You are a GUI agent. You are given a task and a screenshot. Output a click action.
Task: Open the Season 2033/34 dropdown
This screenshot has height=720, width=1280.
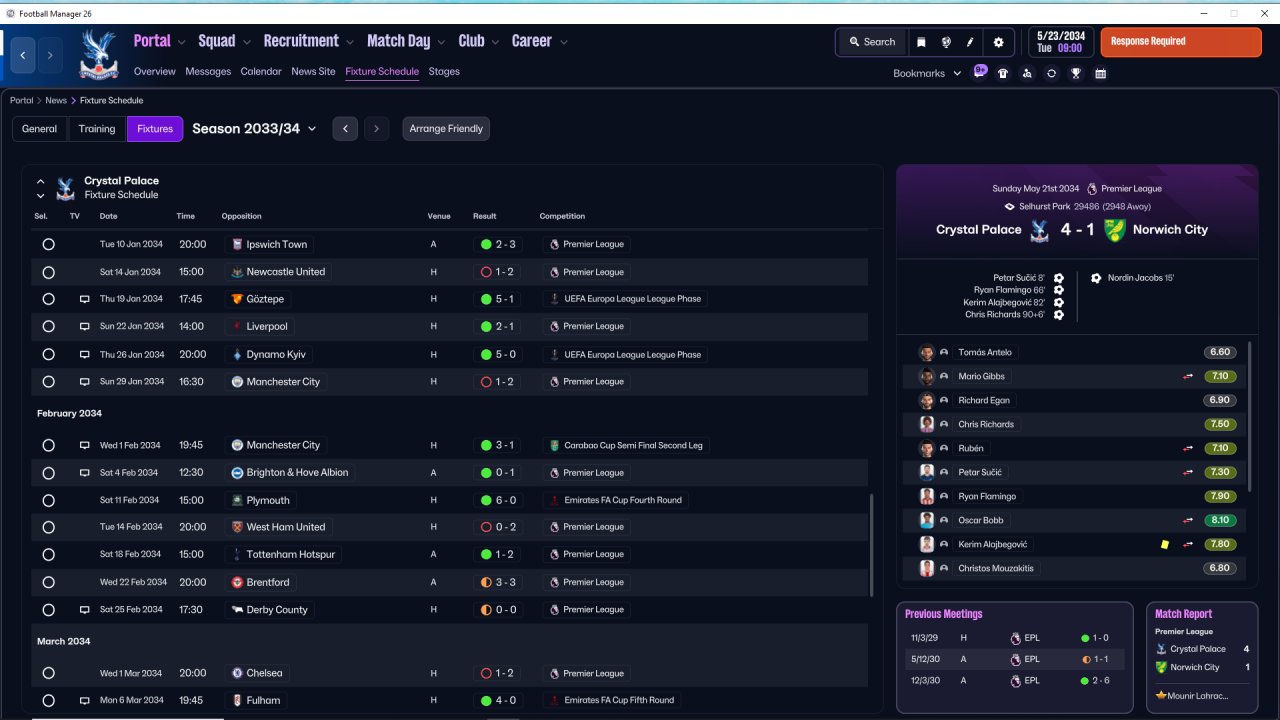pyautogui.click(x=254, y=128)
